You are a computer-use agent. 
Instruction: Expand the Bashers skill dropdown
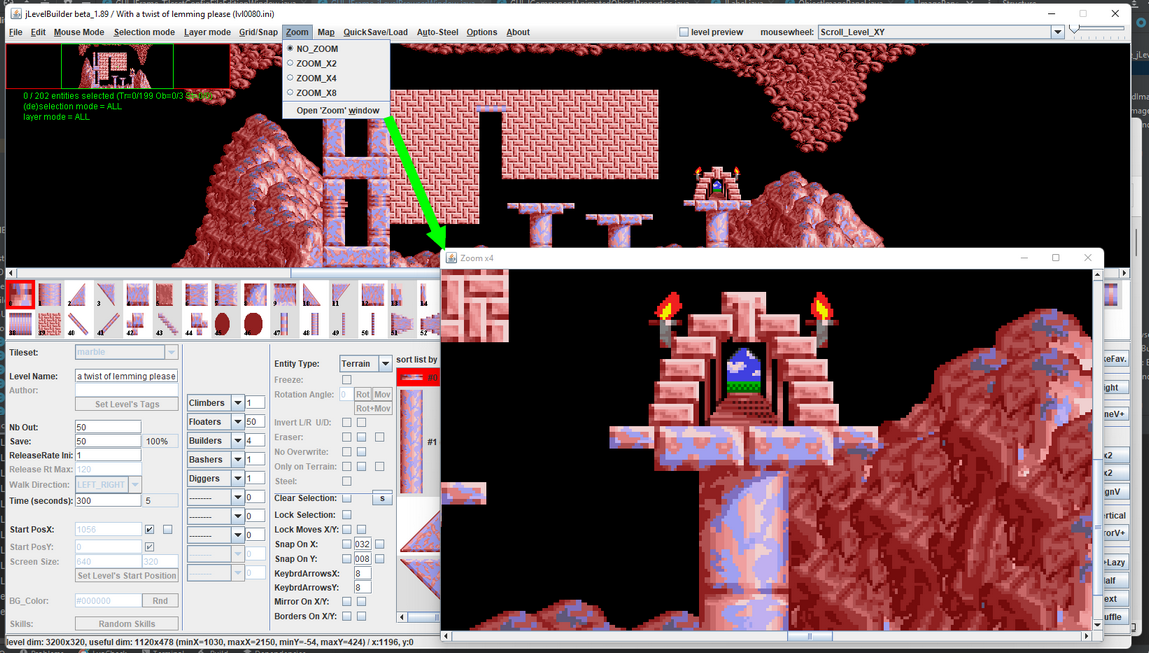[x=237, y=460]
